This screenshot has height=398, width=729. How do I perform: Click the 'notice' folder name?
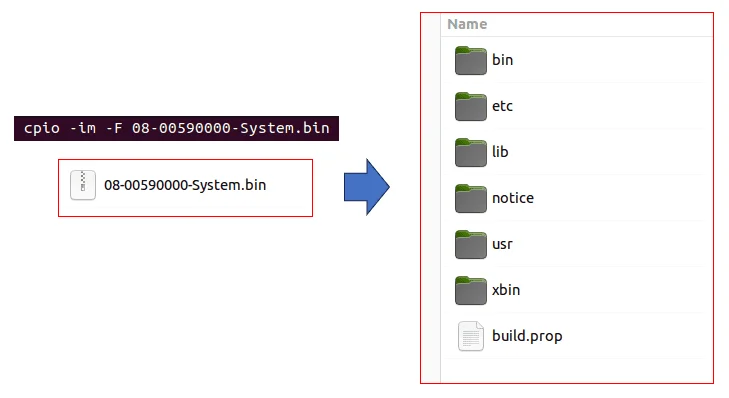pyautogui.click(x=513, y=198)
